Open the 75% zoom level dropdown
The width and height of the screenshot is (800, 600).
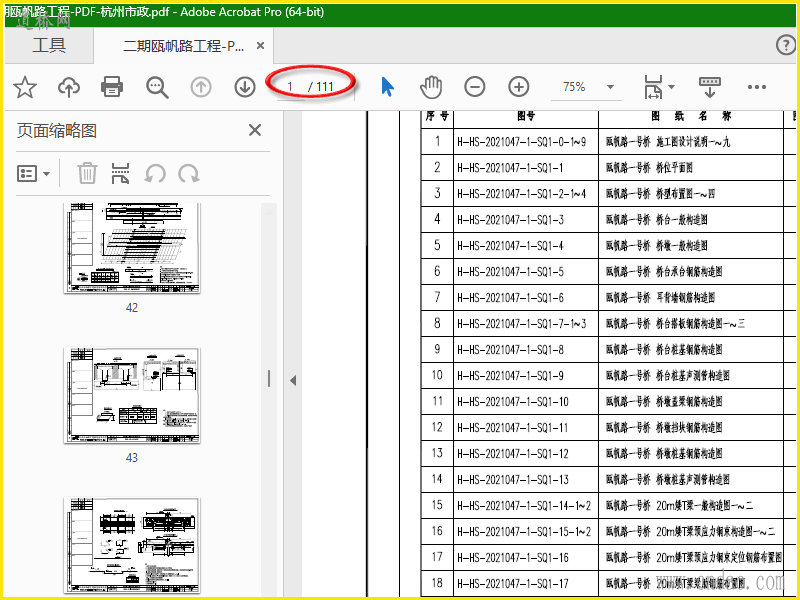pos(610,87)
